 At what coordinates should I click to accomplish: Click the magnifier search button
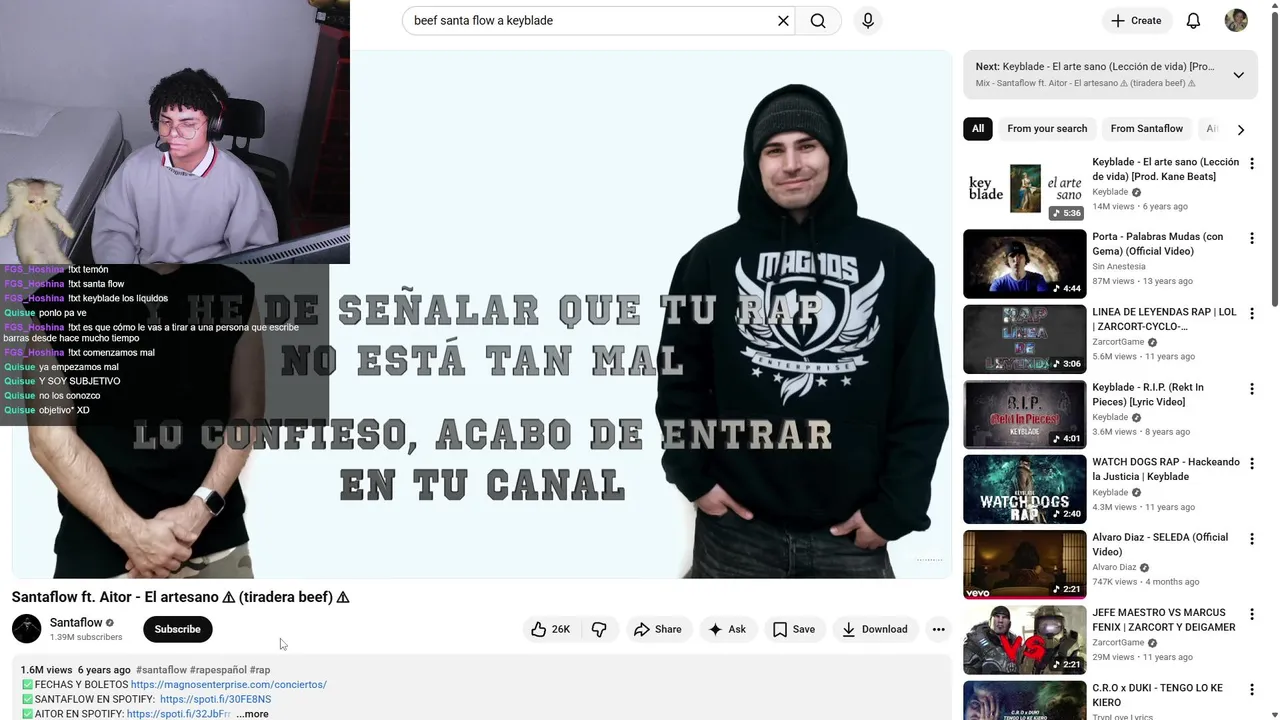point(818,20)
